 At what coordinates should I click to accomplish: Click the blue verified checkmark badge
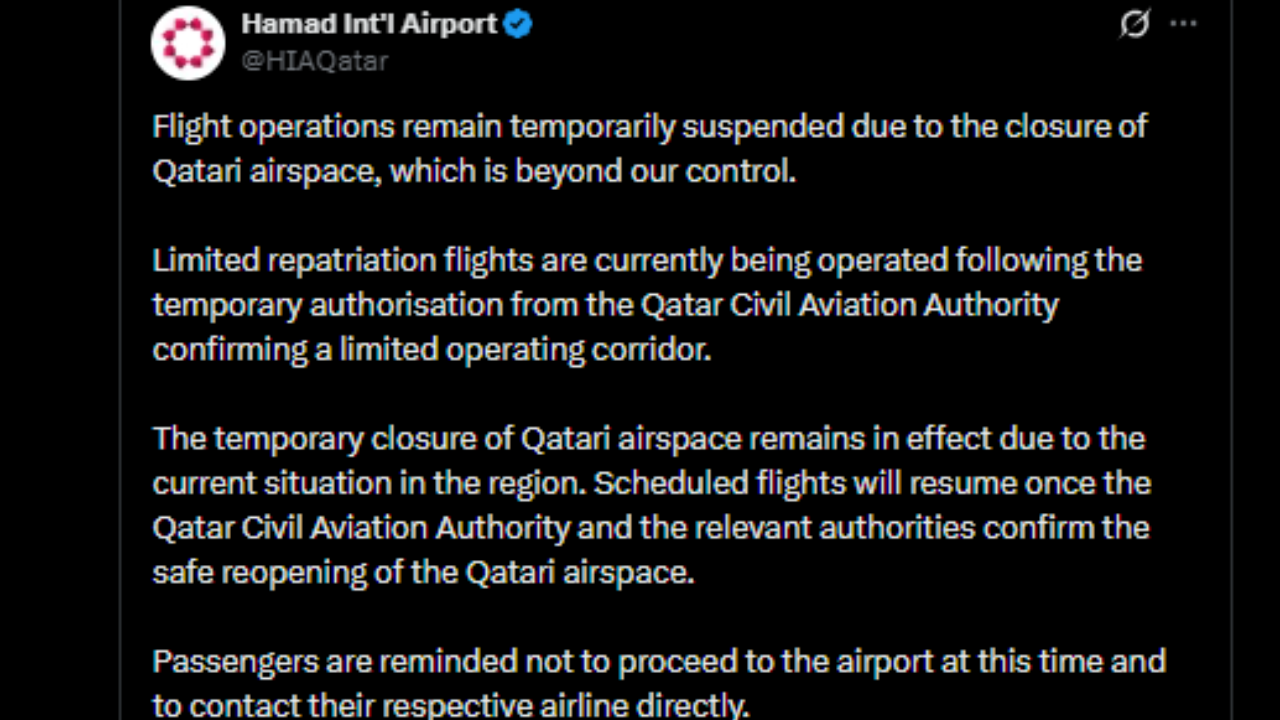[516, 24]
